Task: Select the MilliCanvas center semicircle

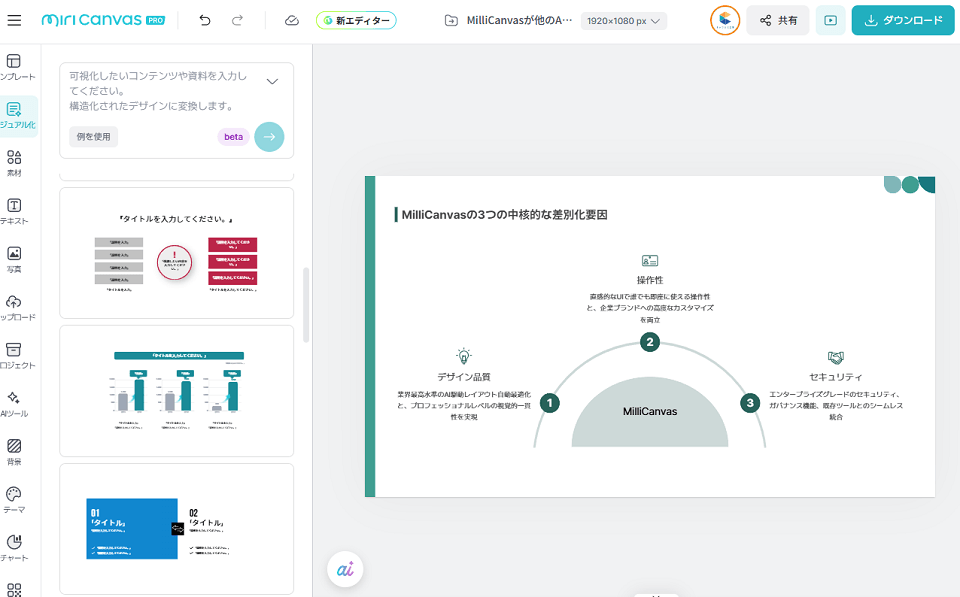Action: [650, 412]
